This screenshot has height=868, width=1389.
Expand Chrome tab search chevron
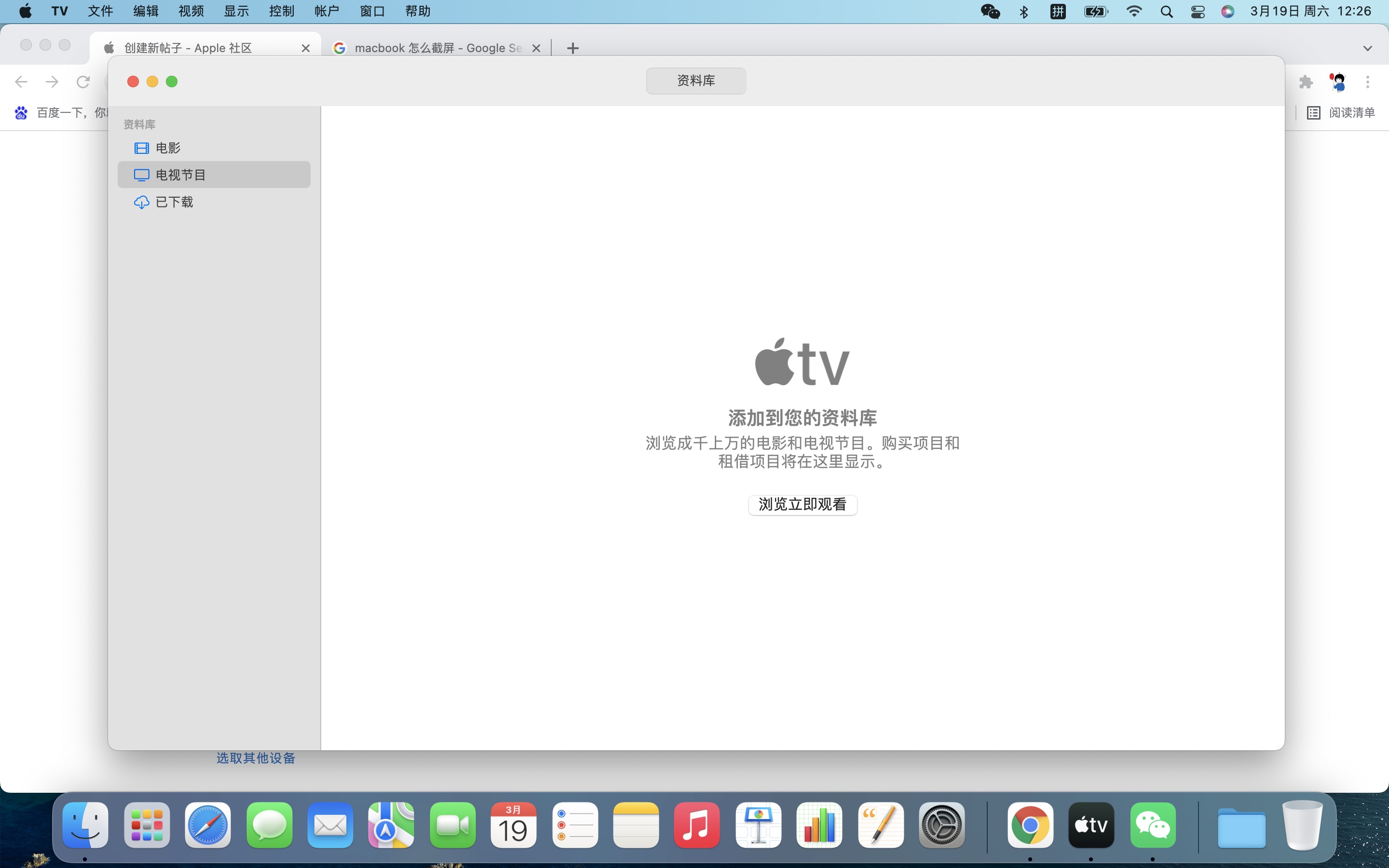coord(1367,48)
